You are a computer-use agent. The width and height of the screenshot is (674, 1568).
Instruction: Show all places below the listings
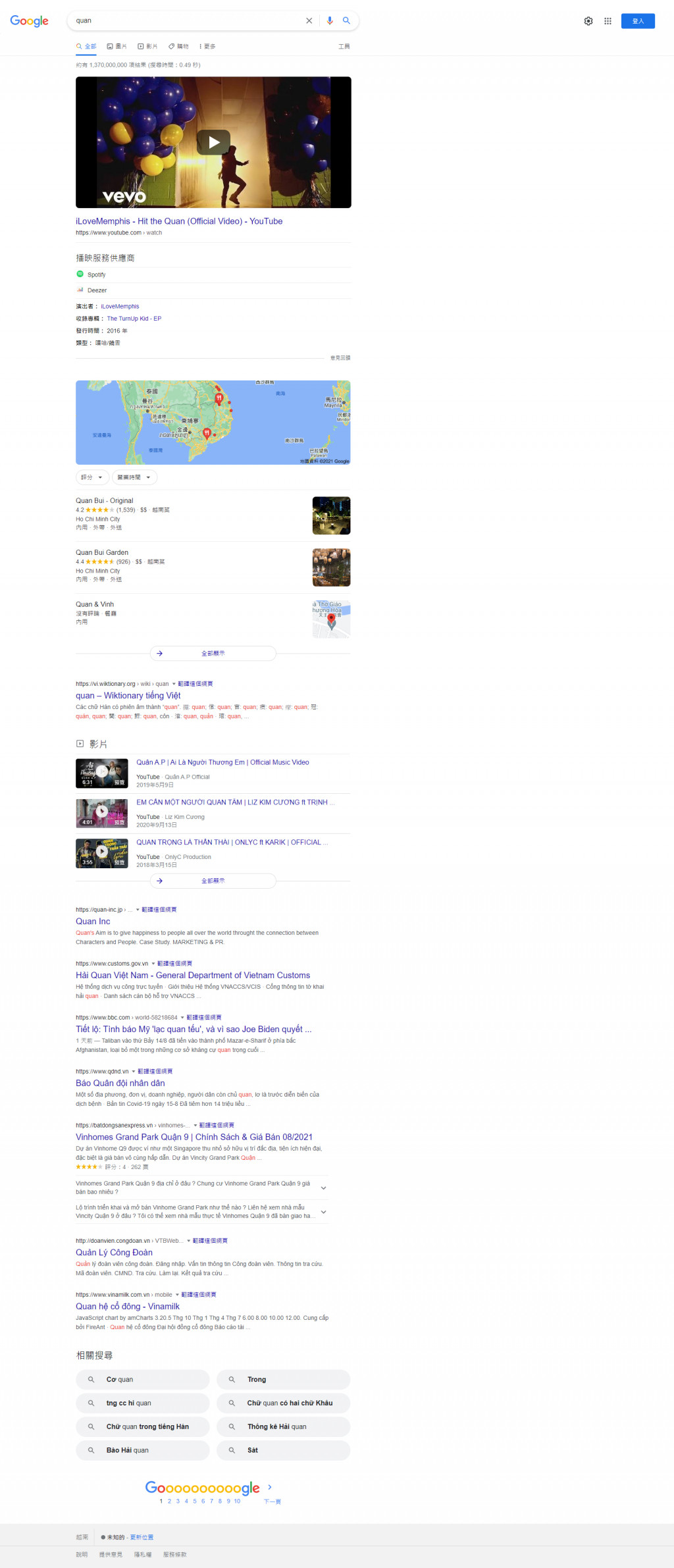click(x=213, y=654)
